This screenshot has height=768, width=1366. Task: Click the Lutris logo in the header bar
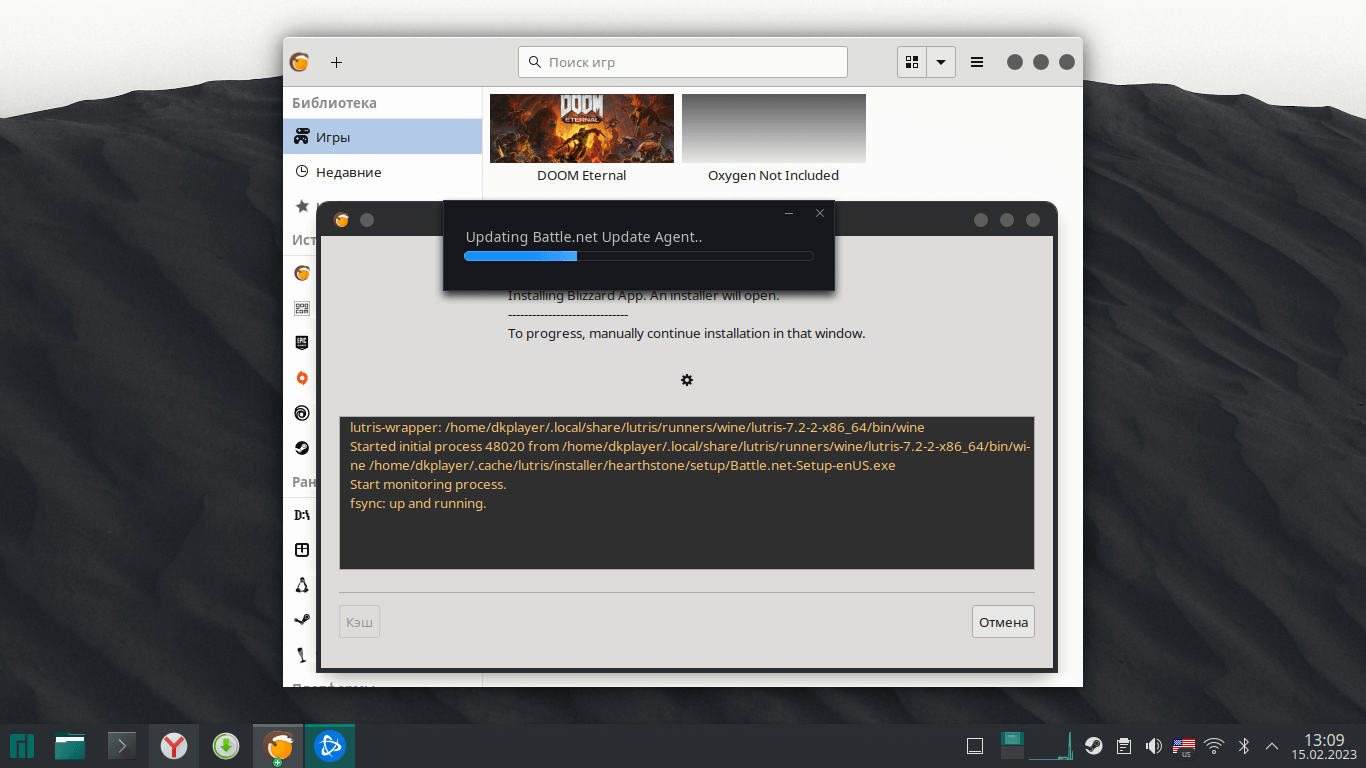pyautogui.click(x=299, y=62)
